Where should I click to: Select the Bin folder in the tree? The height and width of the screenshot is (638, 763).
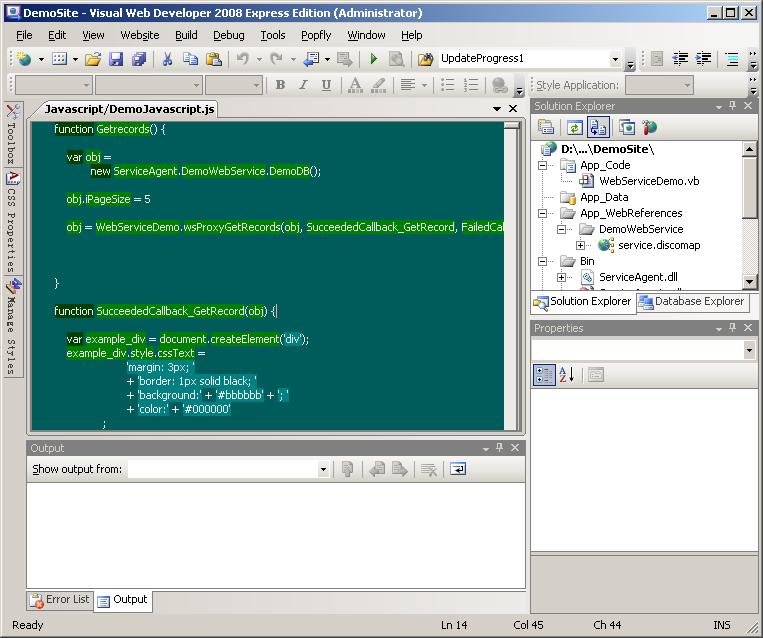point(587,261)
